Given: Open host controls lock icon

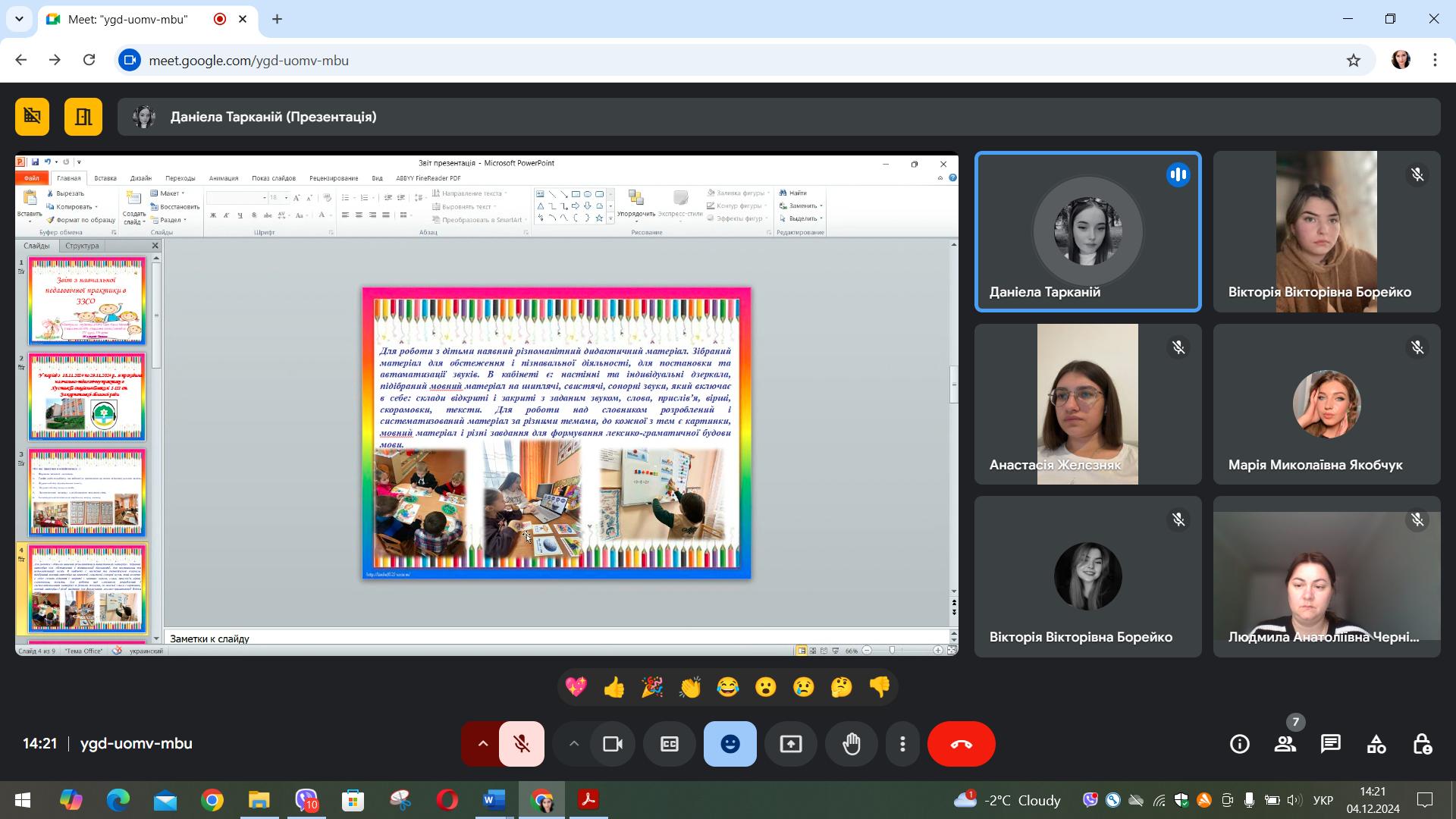Looking at the screenshot, I should (1422, 744).
